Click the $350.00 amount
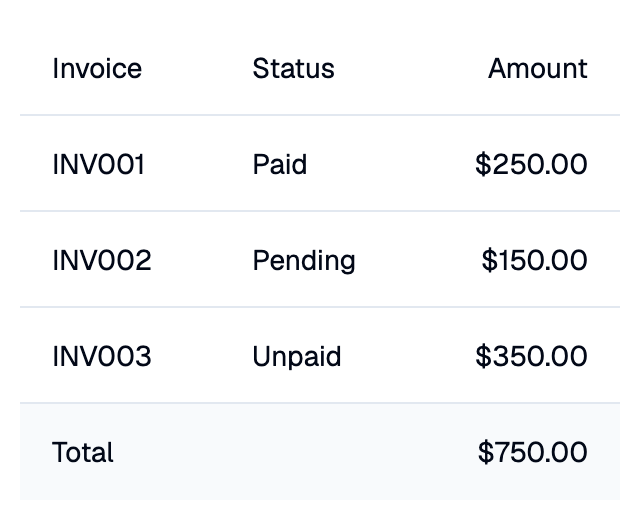 coord(531,356)
